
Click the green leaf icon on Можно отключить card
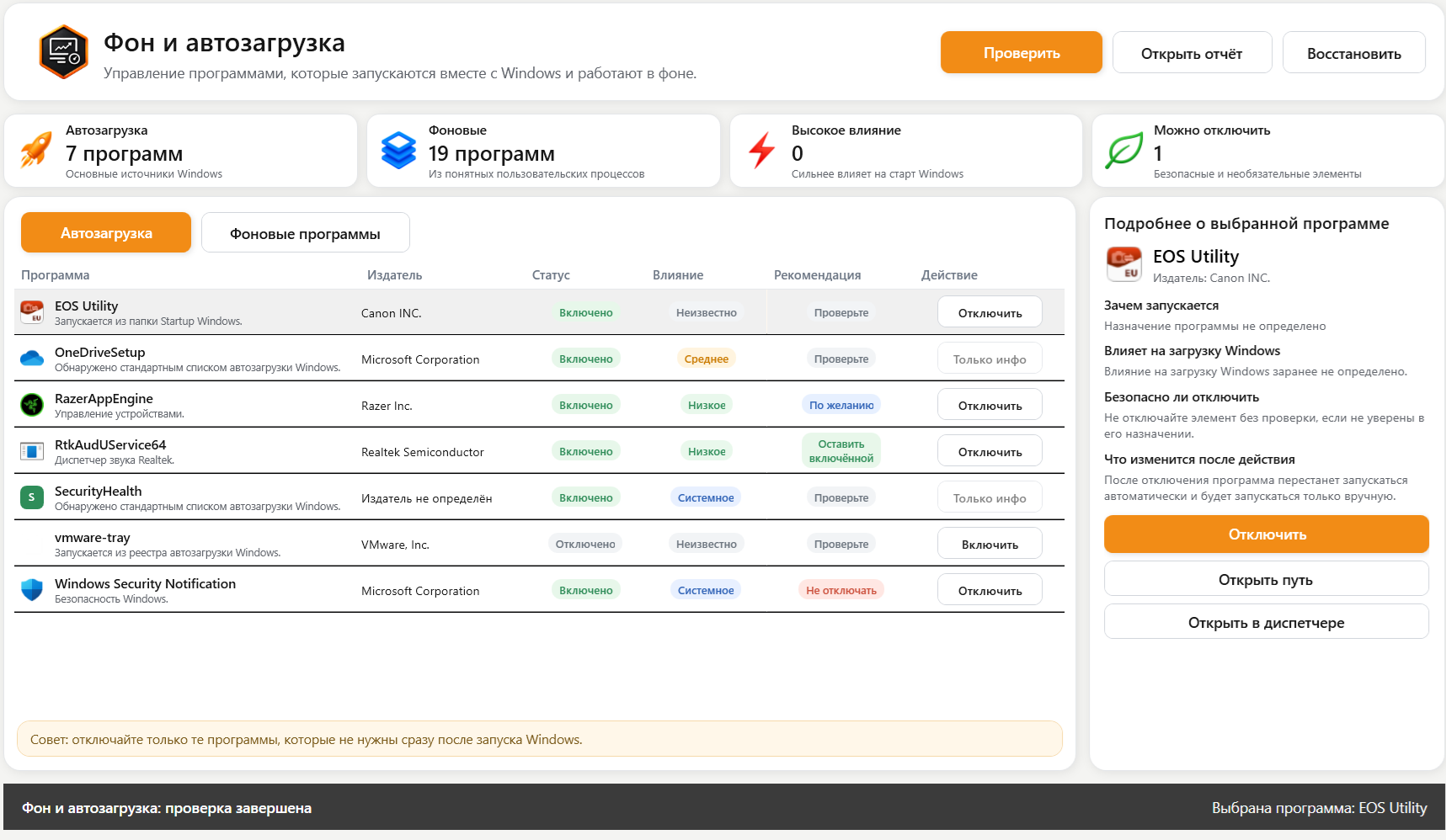[1124, 151]
